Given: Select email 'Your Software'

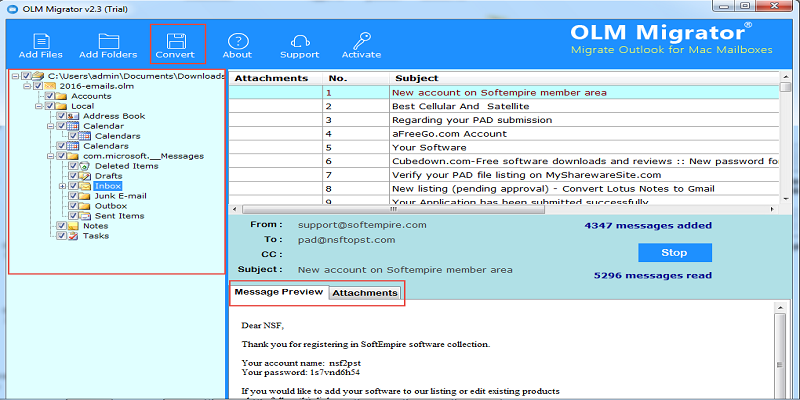Looking at the screenshot, I should [x=504, y=147].
